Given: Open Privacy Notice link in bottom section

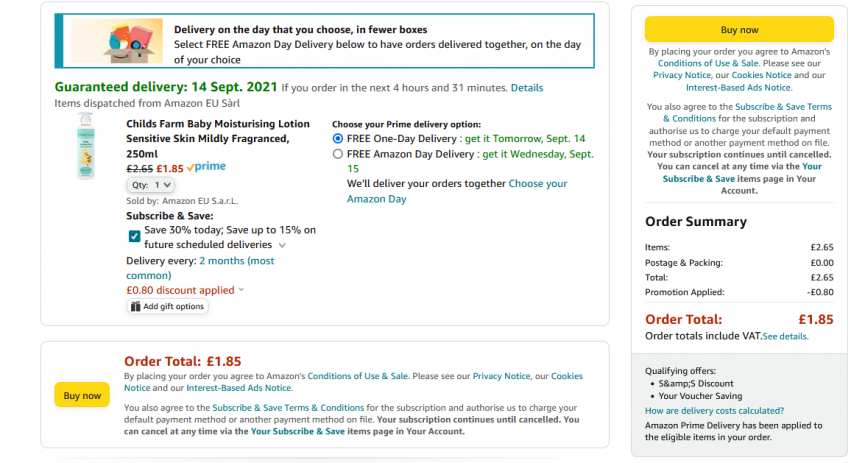Looking at the screenshot, I should pos(501,376).
